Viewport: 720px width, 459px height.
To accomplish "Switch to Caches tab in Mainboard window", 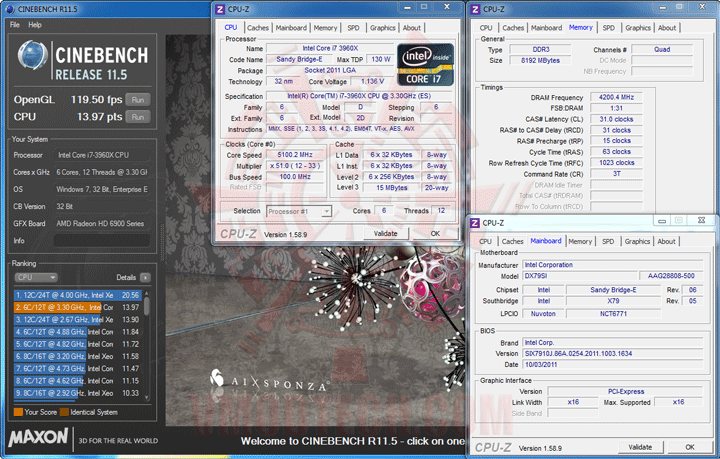I will pos(512,241).
